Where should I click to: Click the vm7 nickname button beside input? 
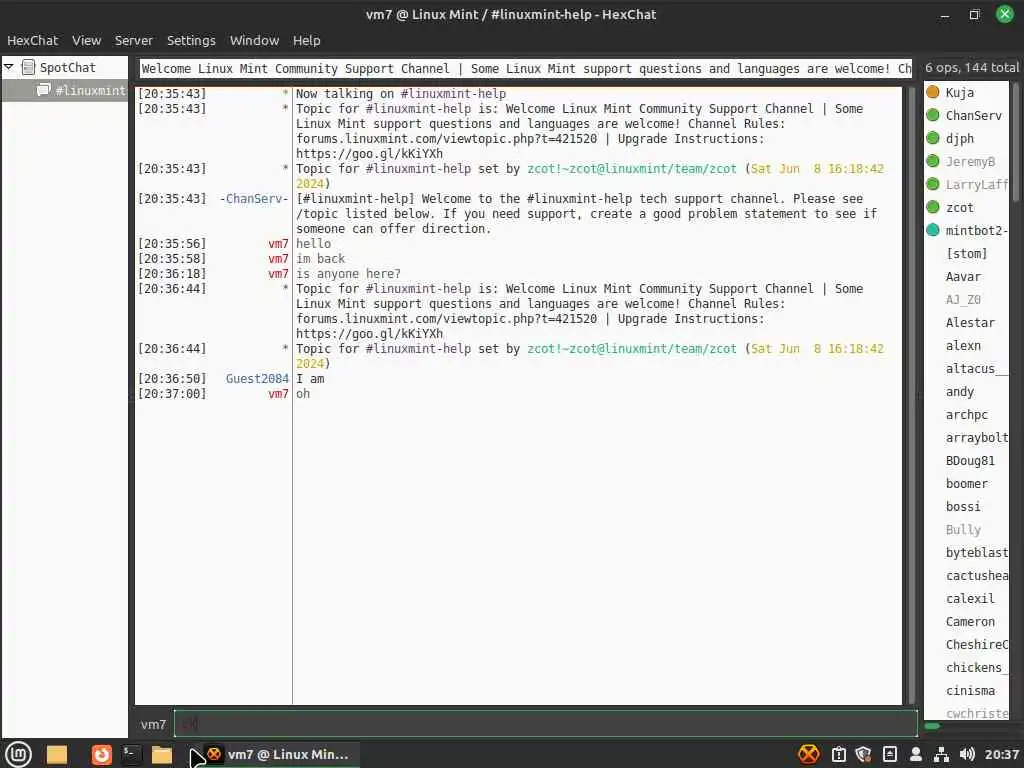pos(153,724)
